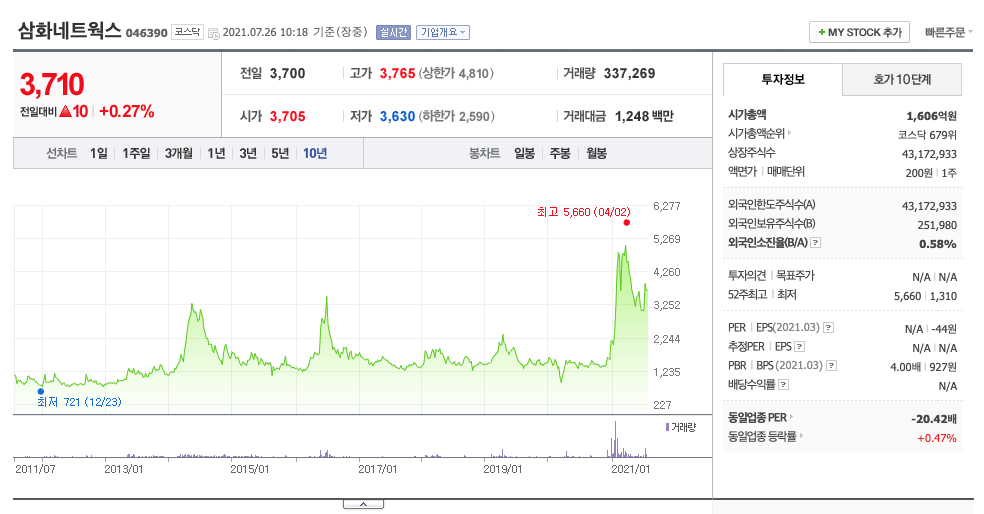Open help icon next to PBR BPS(2021.03)

pyautogui.click(x=832, y=365)
